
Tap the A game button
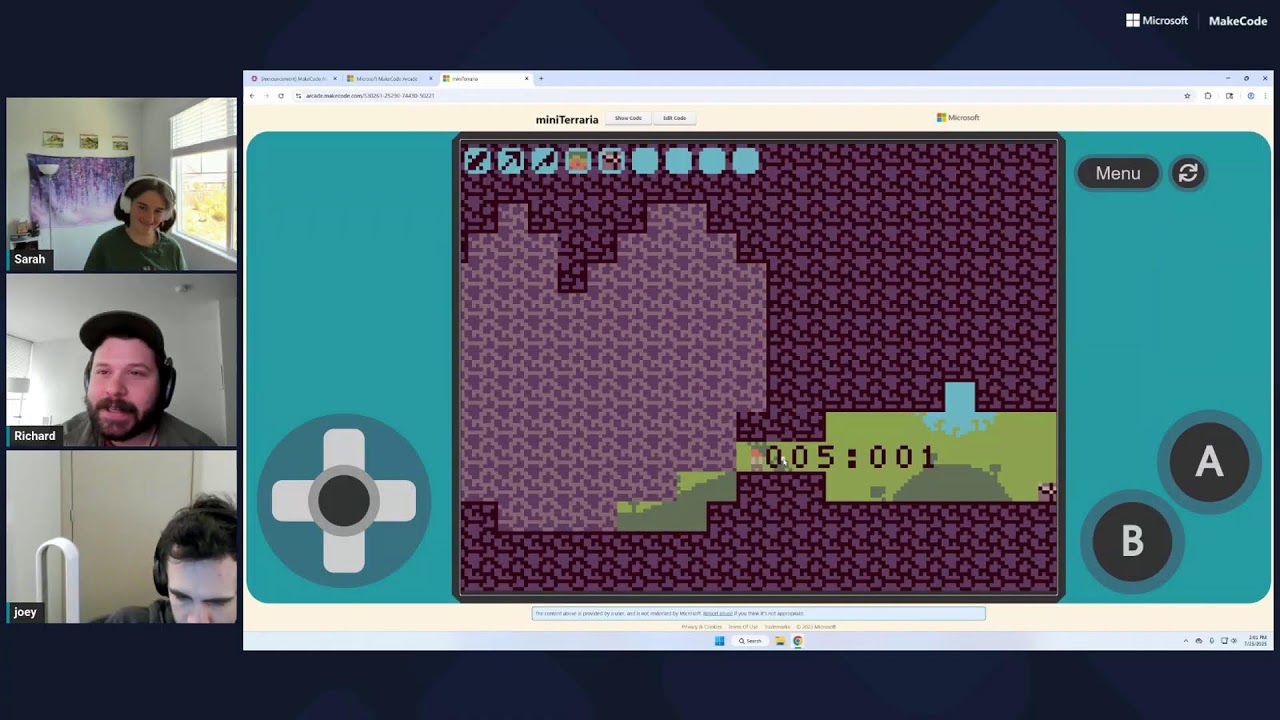(x=1209, y=461)
